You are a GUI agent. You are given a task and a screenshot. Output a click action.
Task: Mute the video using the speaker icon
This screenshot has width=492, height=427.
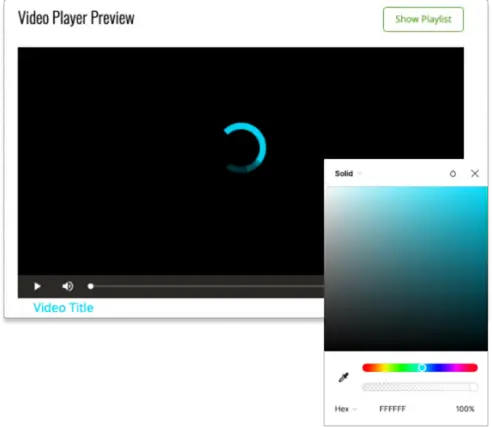pyautogui.click(x=68, y=286)
